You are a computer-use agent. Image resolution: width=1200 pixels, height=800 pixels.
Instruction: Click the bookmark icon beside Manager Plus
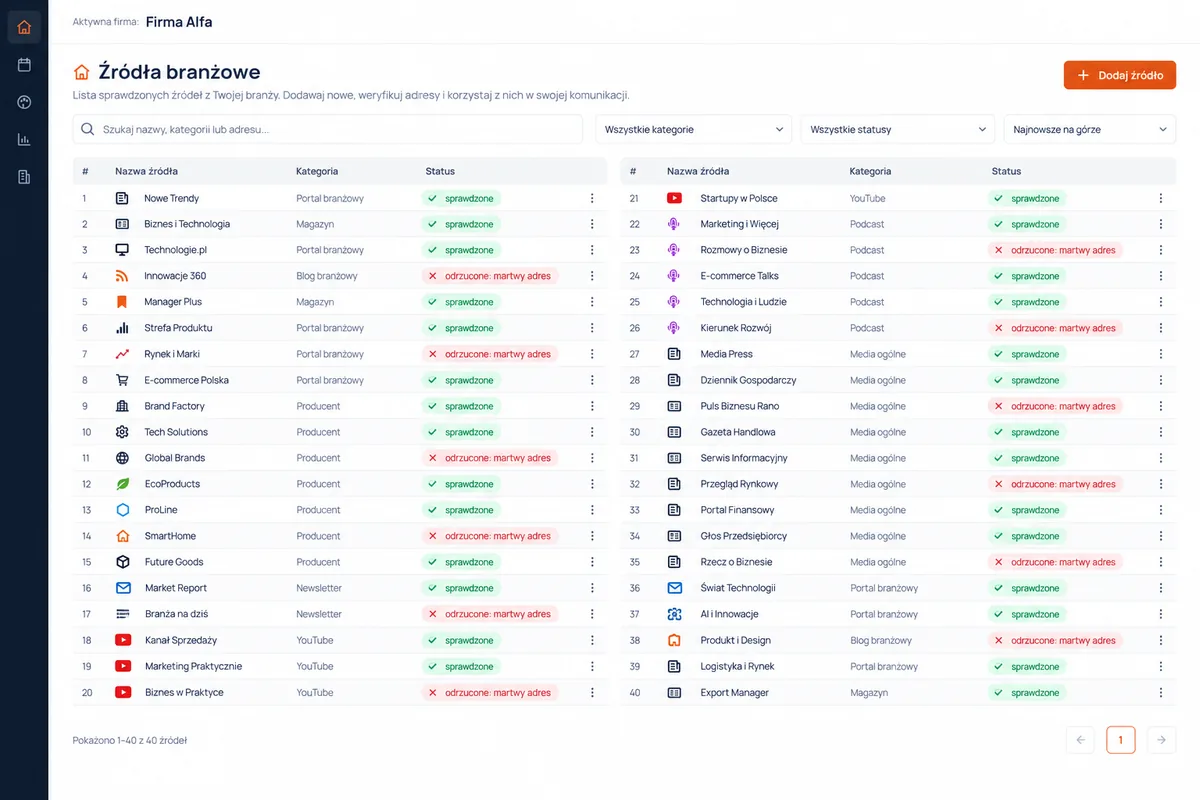click(122, 302)
